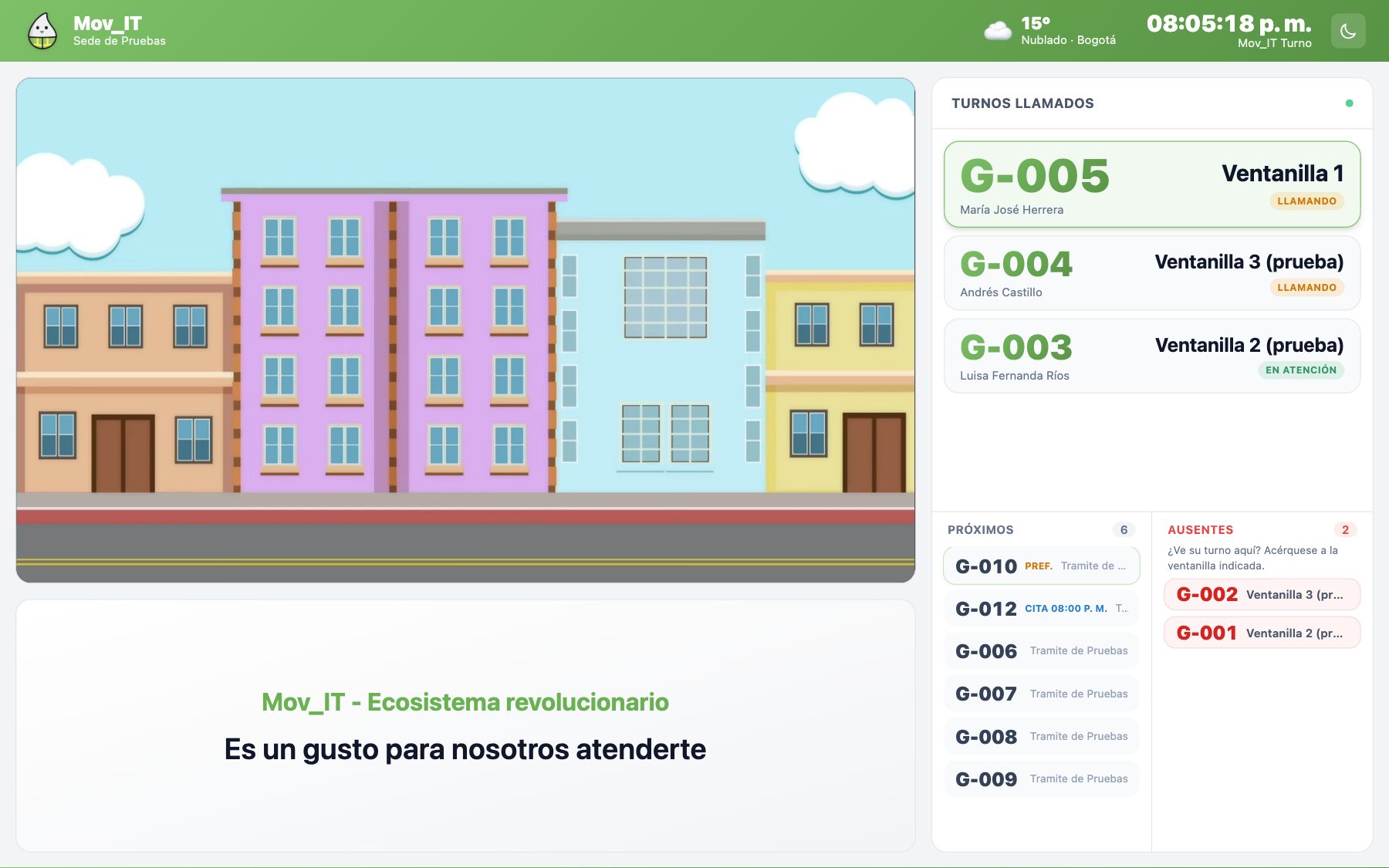The image size is (1389, 868).
Task: Click the Mov_IT app title
Action: click(x=107, y=24)
